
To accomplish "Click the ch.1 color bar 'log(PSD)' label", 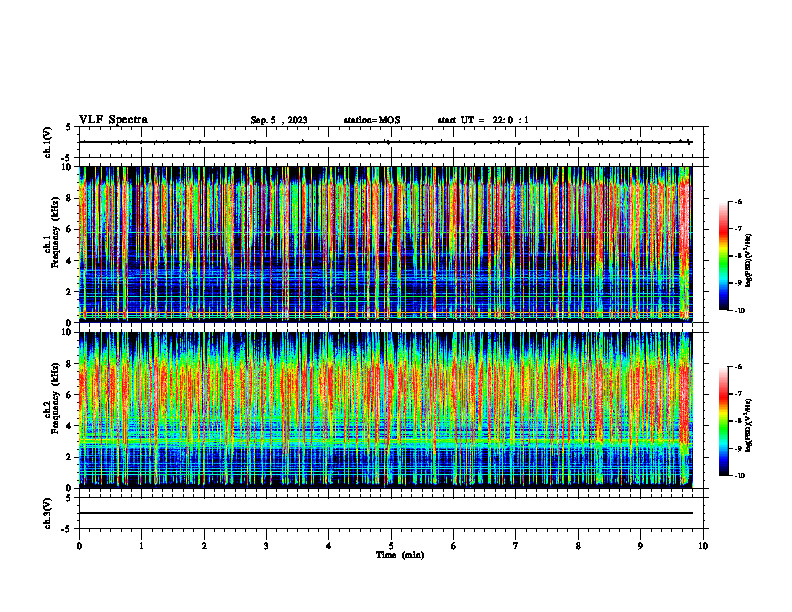I will (749, 261).
